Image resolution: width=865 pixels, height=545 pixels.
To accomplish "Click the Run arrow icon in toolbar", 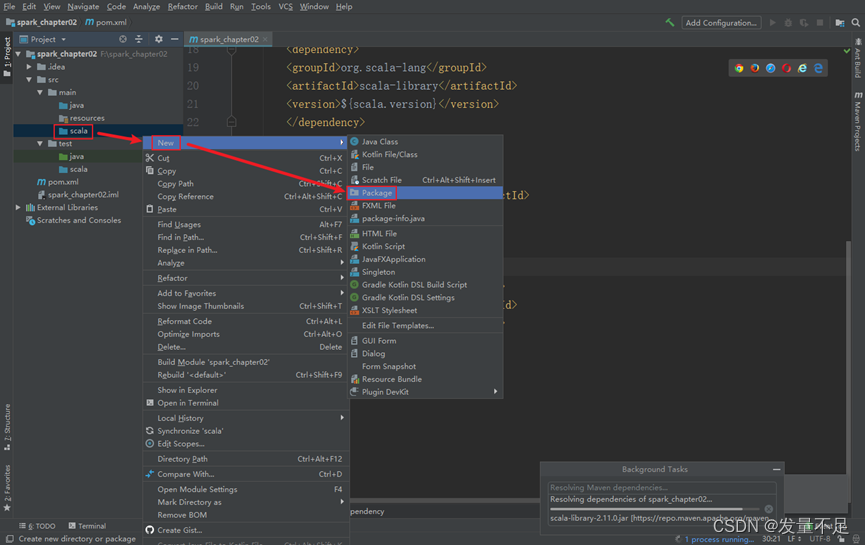I will pyautogui.click(x=772, y=23).
